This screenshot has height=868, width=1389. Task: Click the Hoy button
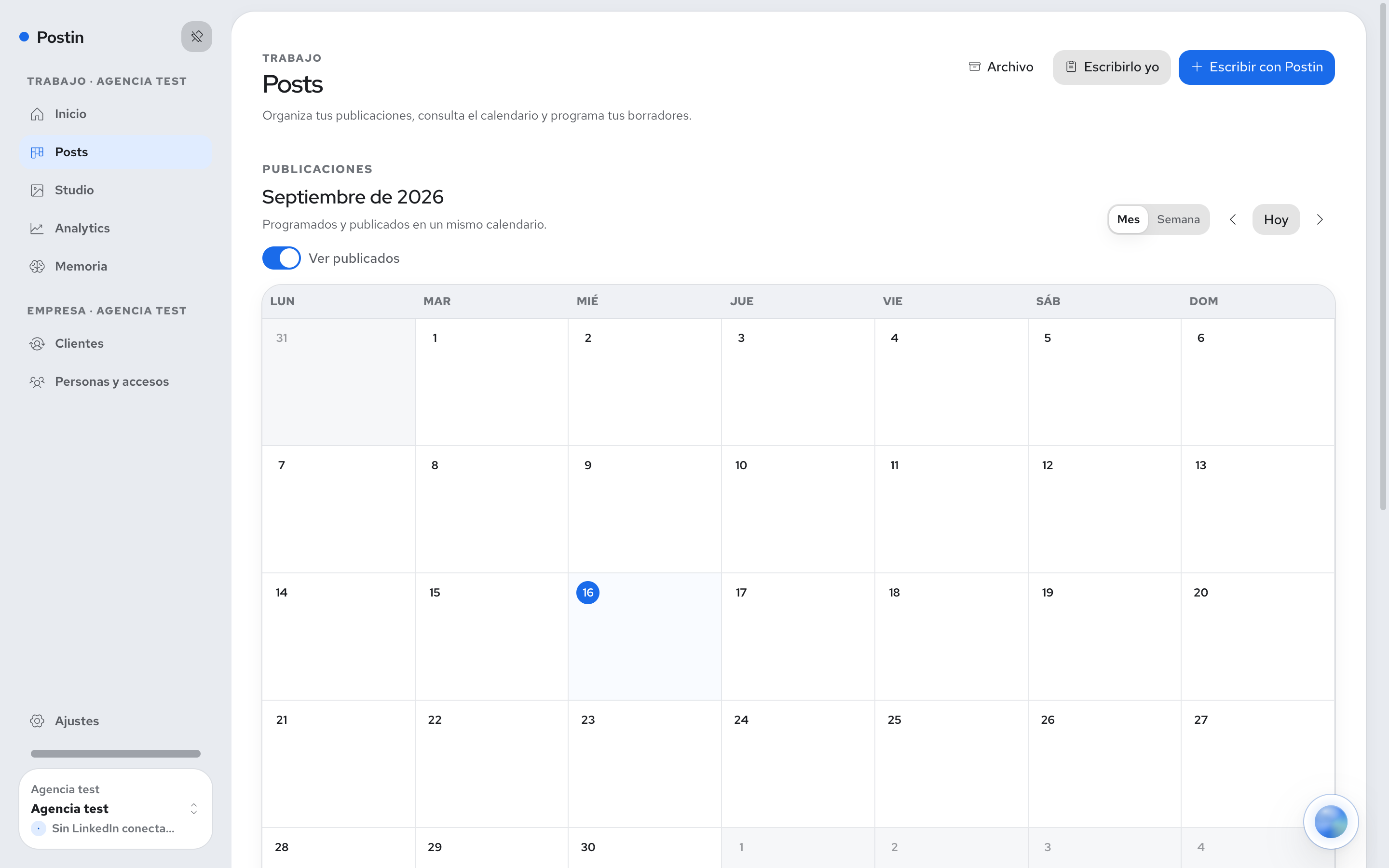coord(1276,219)
